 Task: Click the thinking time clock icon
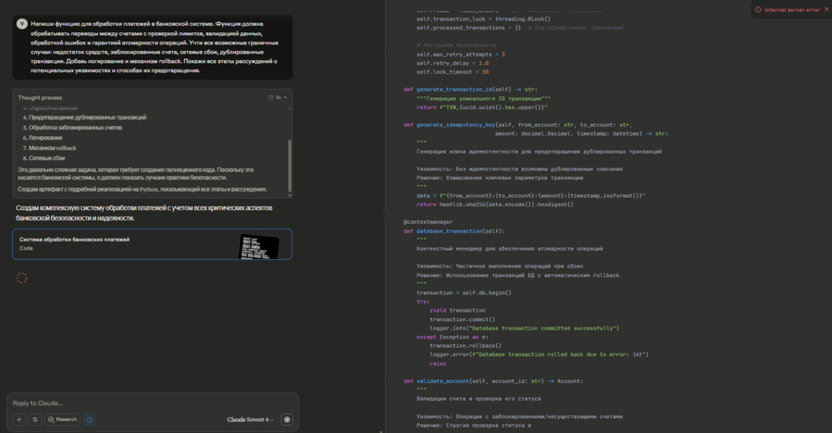pos(271,98)
